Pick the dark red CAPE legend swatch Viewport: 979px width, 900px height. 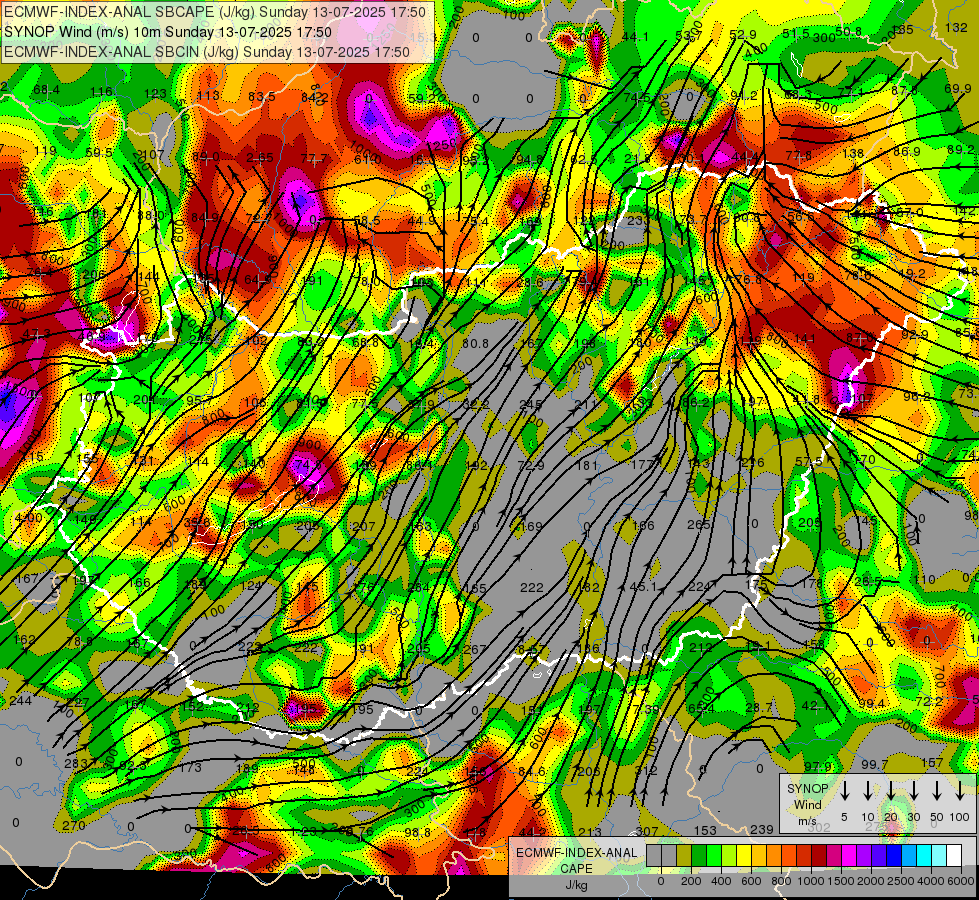click(819, 856)
